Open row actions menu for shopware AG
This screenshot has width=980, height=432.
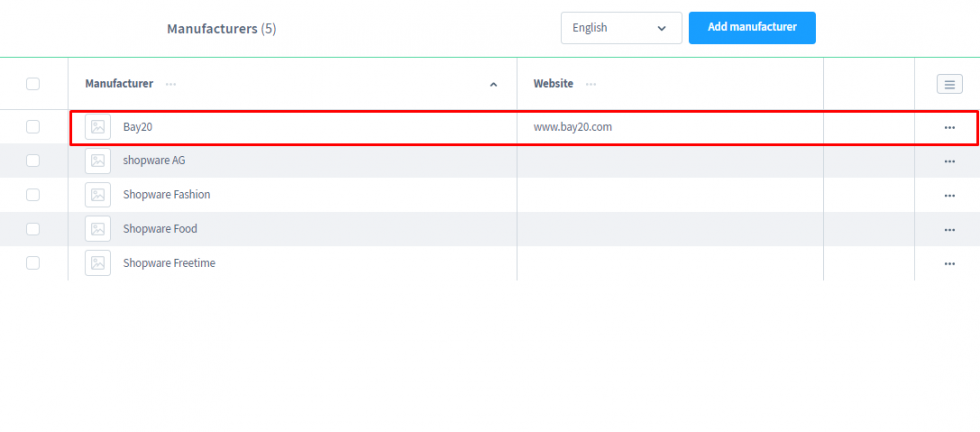pyautogui.click(x=949, y=161)
